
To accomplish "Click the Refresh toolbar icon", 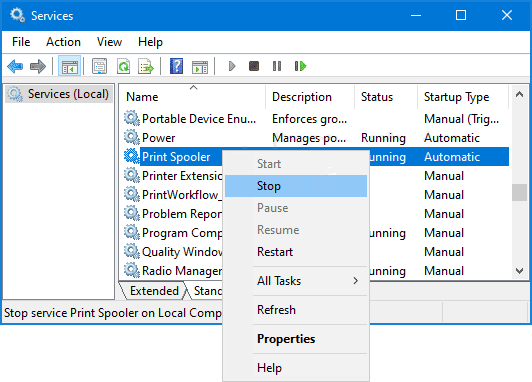I will [x=123, y=66].
